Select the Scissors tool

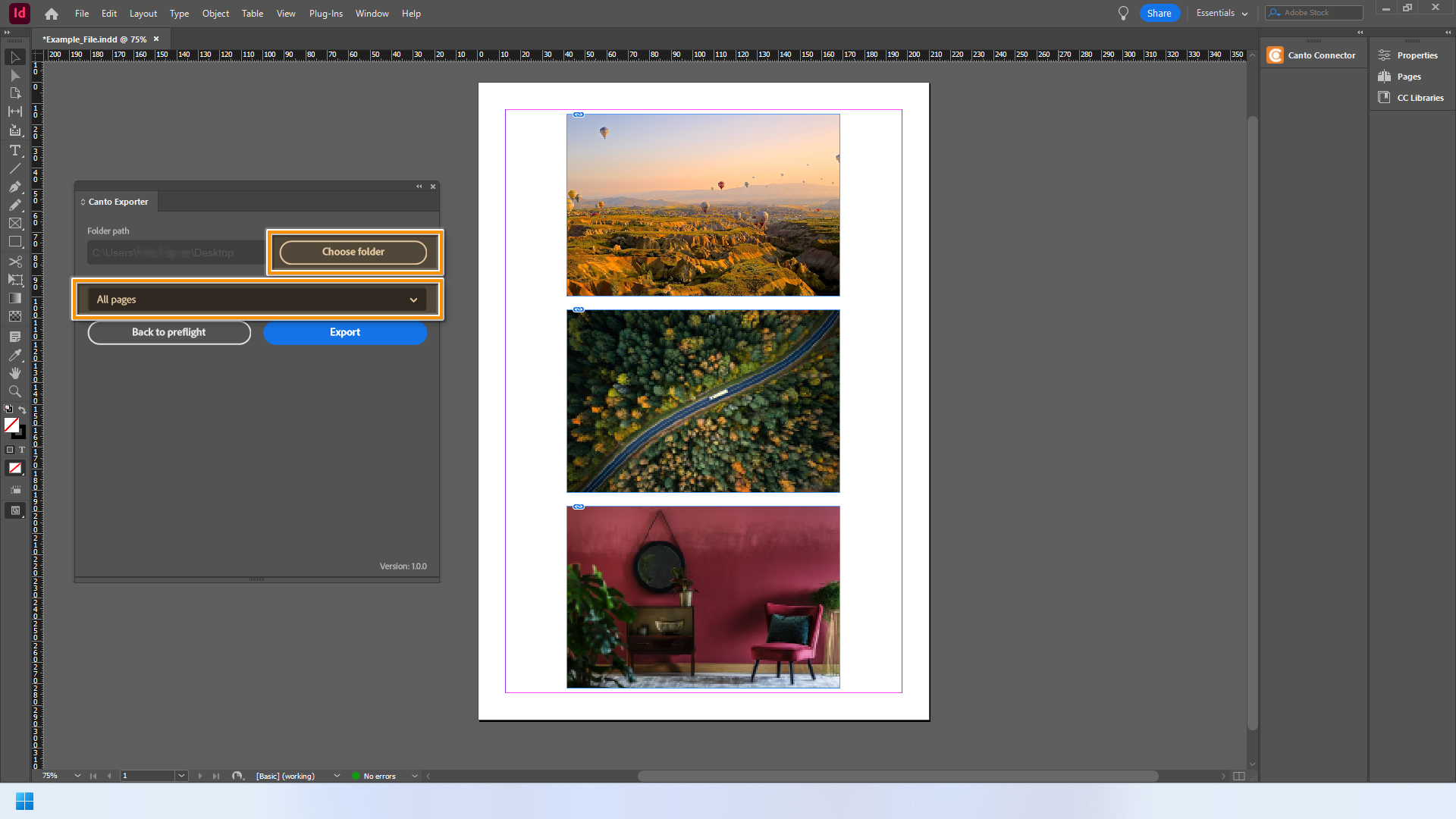(14, 262)
